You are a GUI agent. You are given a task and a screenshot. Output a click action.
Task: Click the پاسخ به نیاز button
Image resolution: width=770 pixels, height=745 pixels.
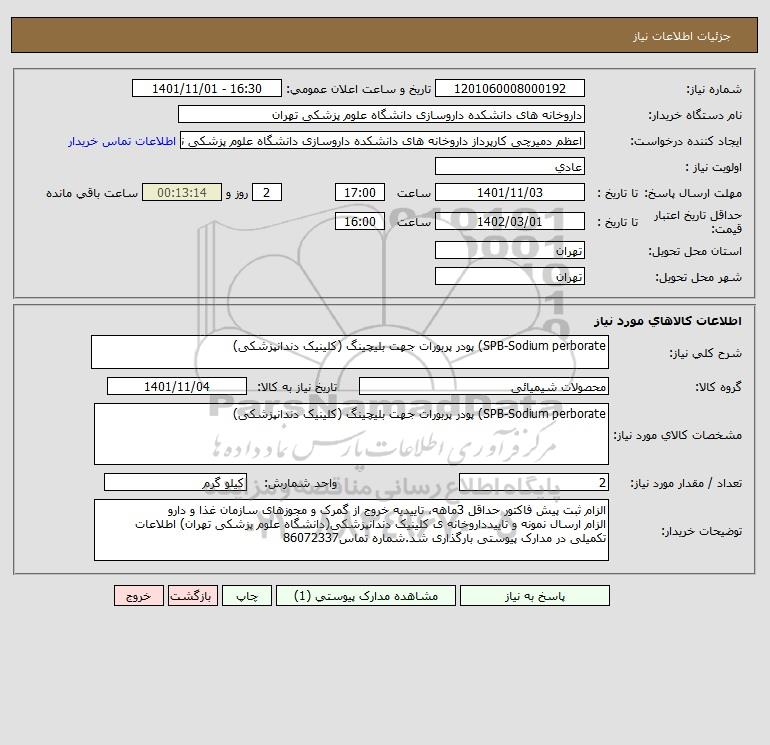pos(535,596)
